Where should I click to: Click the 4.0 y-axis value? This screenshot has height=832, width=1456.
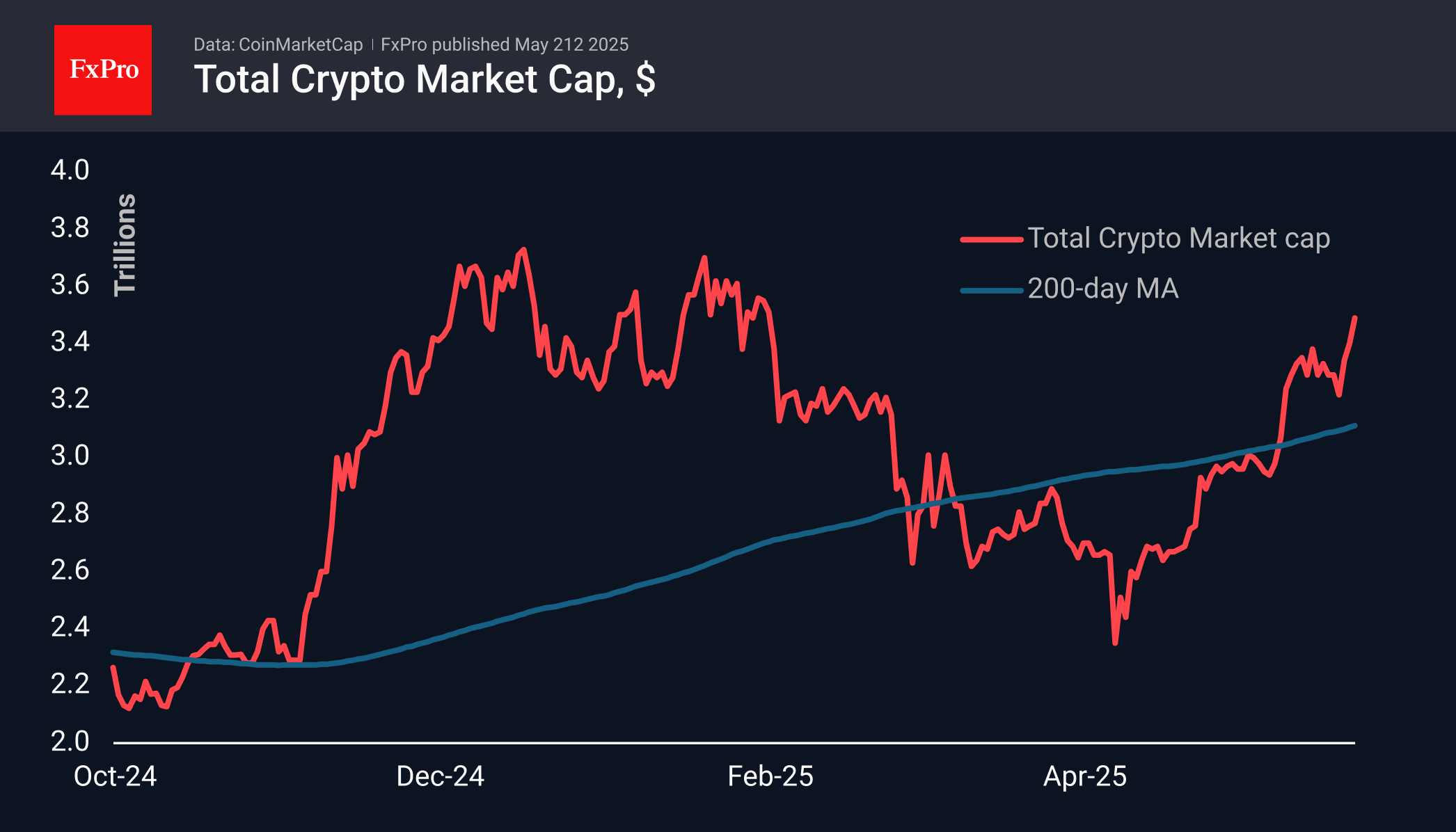tap(70, 170)
